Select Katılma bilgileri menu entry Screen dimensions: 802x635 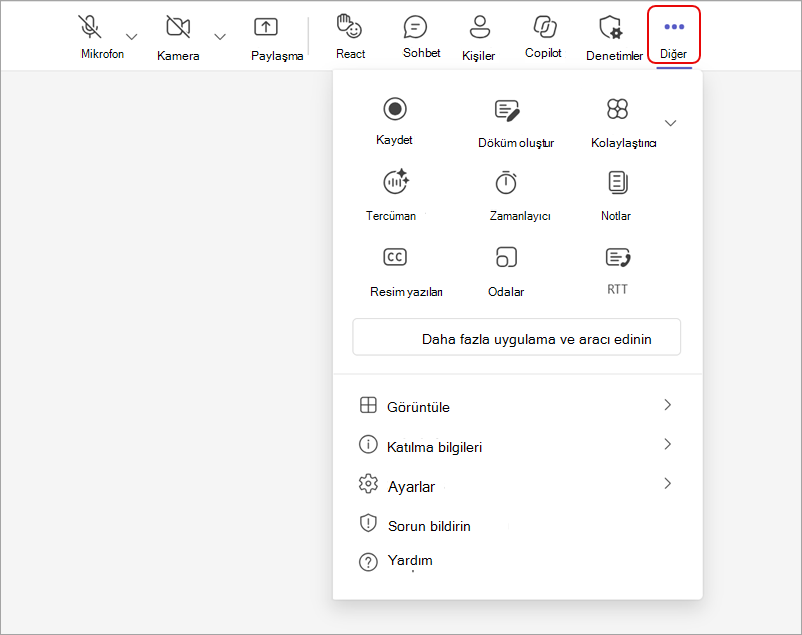(517, 446)
